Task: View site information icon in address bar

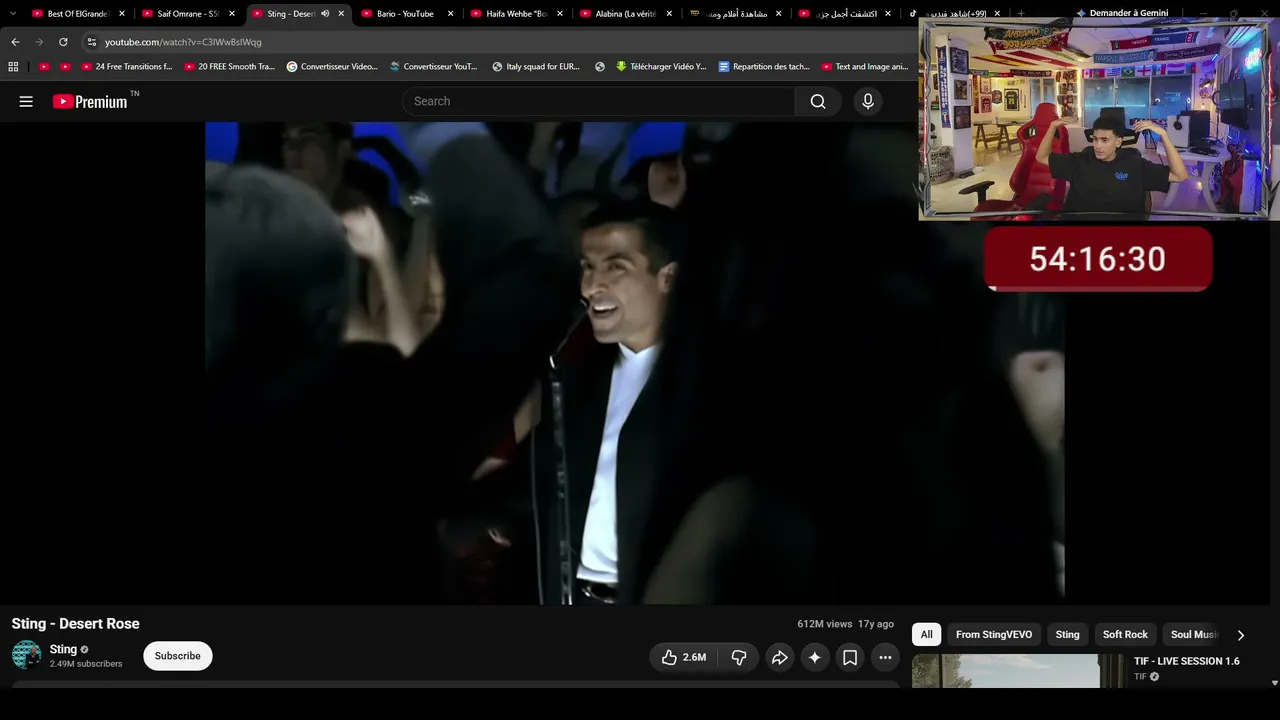Action: click(91, 42)
